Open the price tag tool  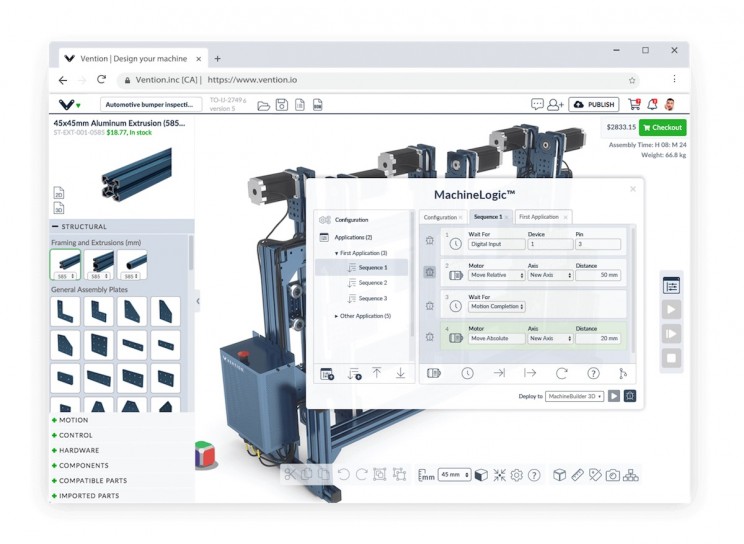click(595, 475)
